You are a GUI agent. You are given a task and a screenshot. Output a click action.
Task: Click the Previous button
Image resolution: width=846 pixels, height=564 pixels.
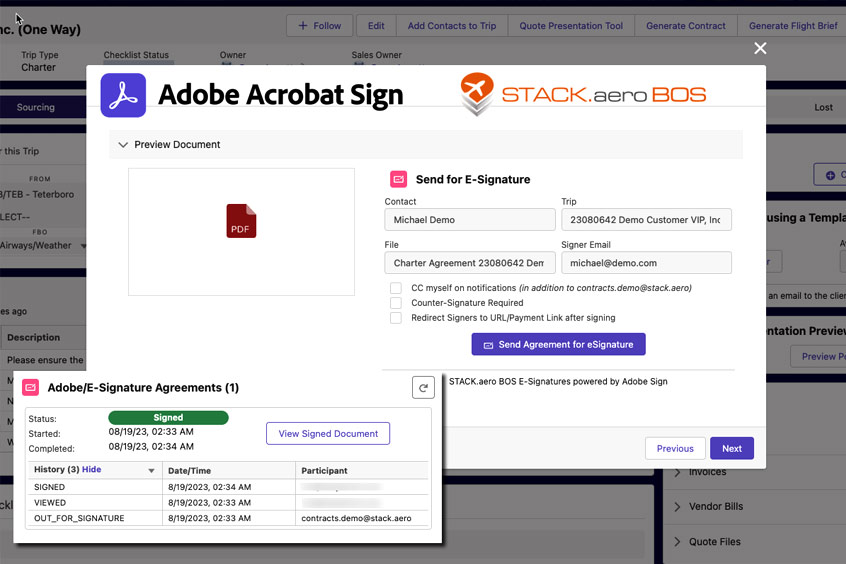click(x=675, y=449)
